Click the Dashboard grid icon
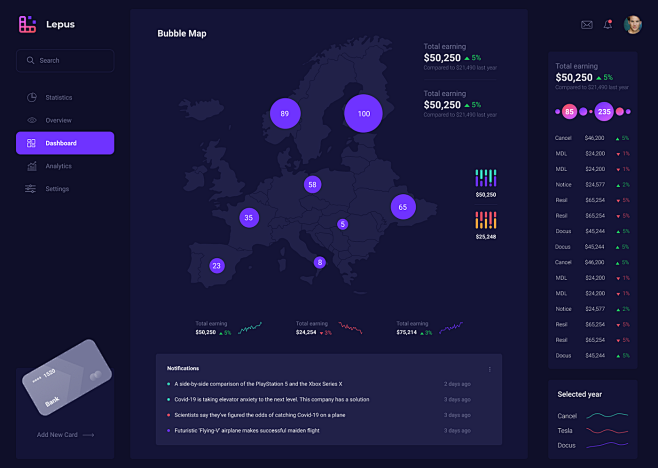The image size is (658, 468). tap(32, 143)
